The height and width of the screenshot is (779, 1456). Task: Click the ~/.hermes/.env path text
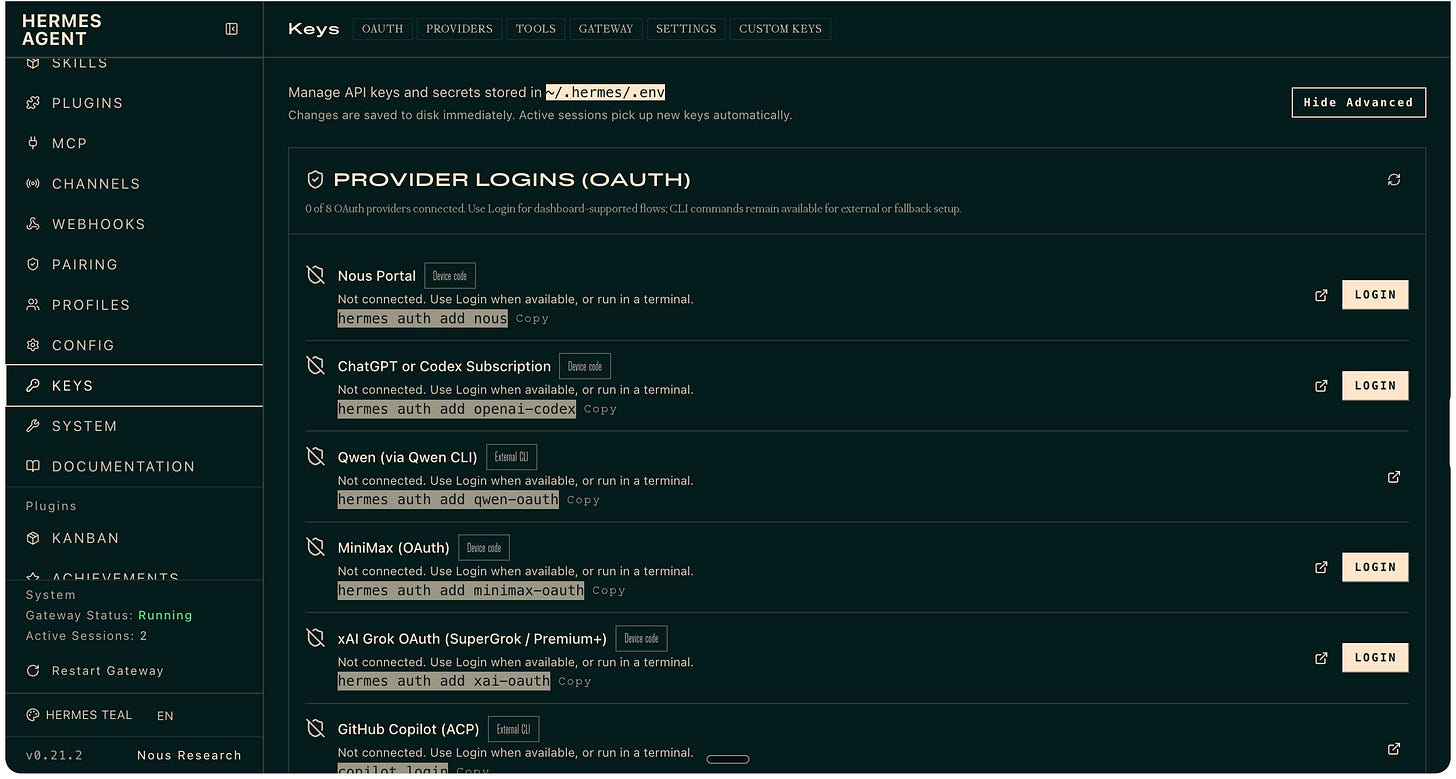(605, 92)
